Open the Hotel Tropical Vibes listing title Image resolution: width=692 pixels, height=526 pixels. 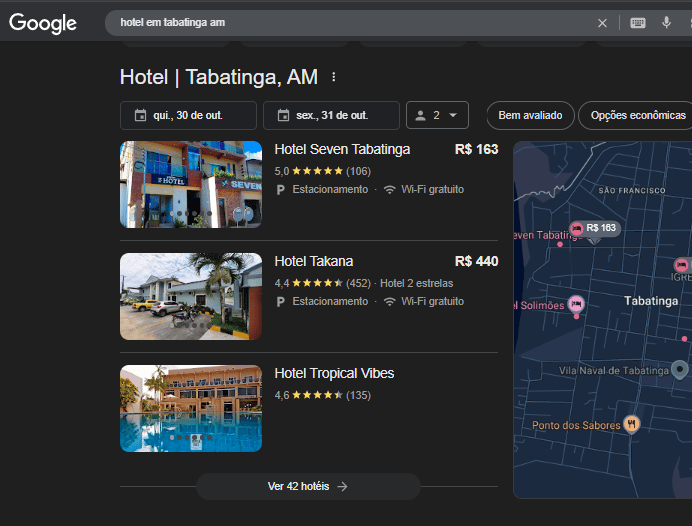coord(334,374)
